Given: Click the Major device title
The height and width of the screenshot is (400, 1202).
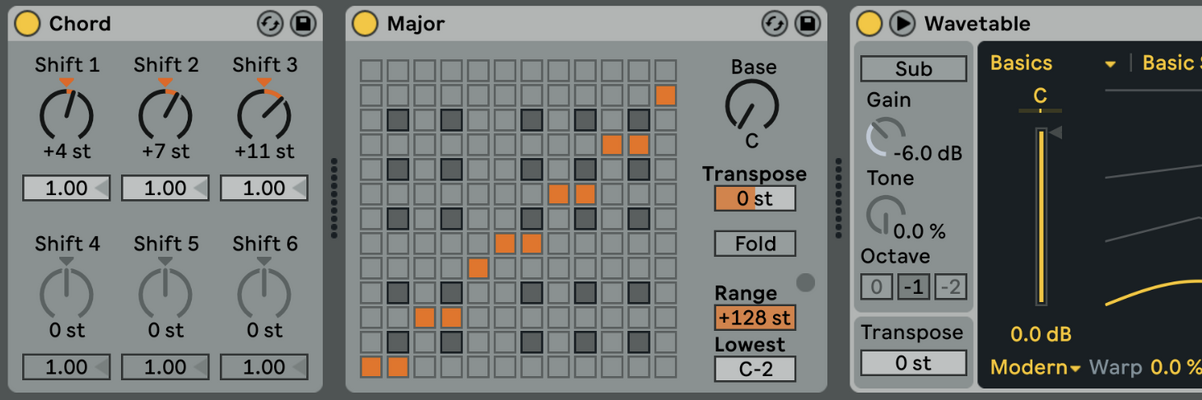Looking at the screenshot, I should (x=416, y=23).
